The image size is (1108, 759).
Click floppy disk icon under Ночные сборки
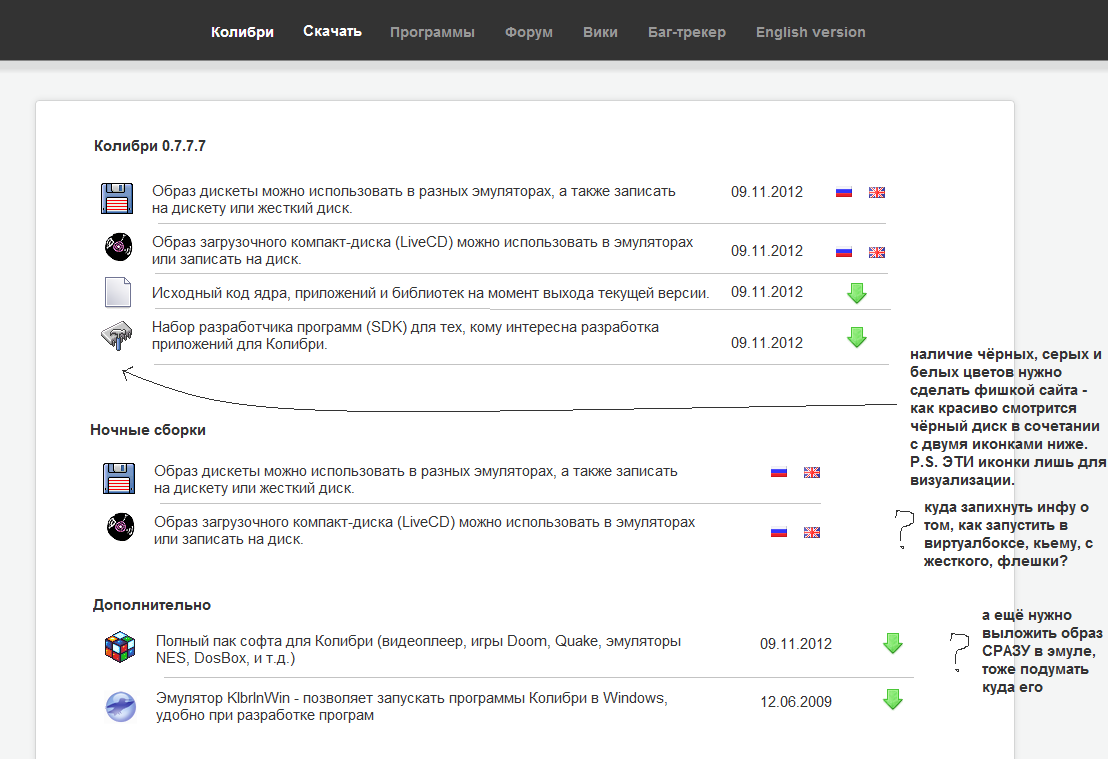click(x=118, y=478)
